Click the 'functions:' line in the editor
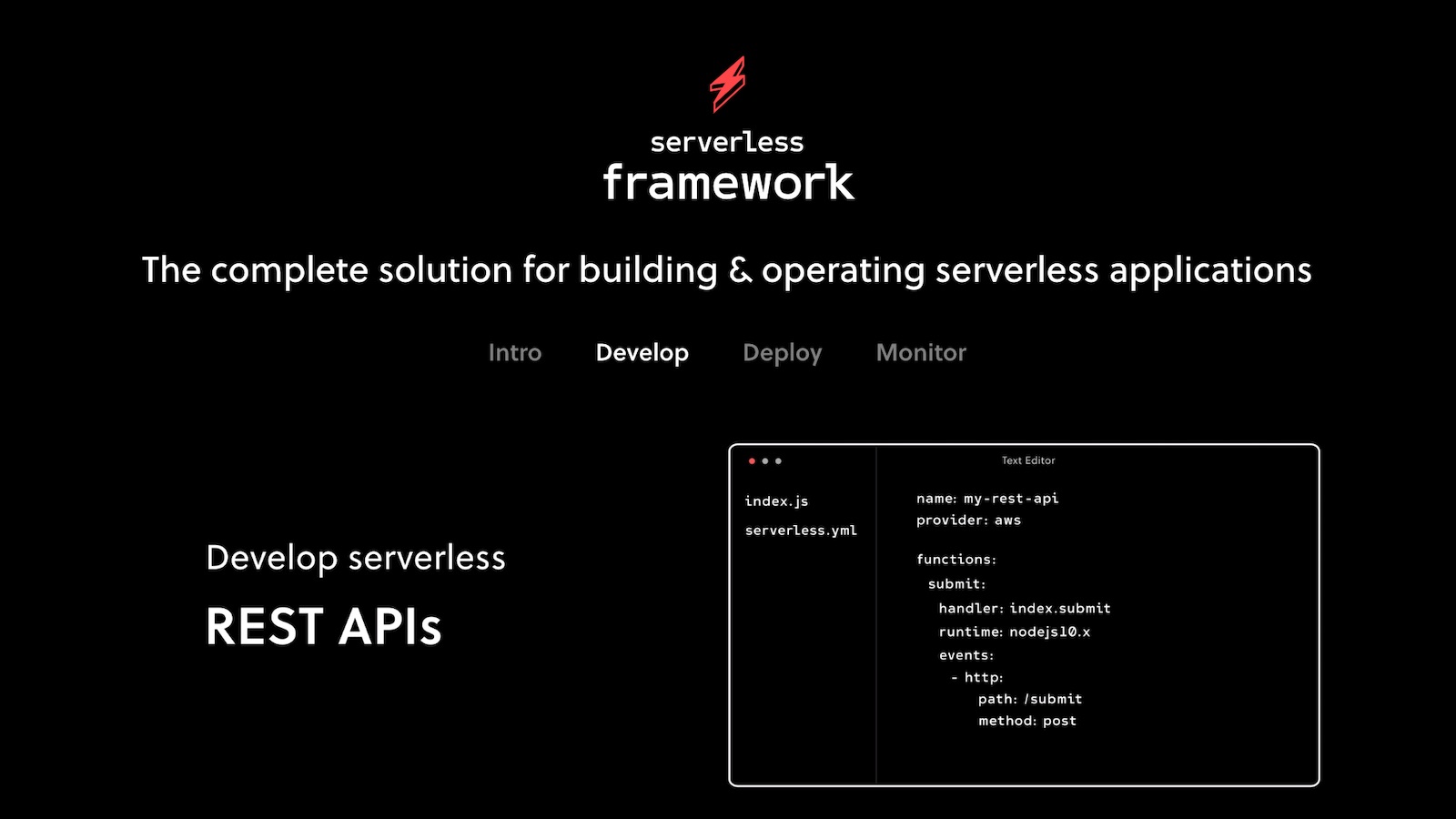This screenshot has width=1456, height=819. pyautogui.click(x=956, y=560)
